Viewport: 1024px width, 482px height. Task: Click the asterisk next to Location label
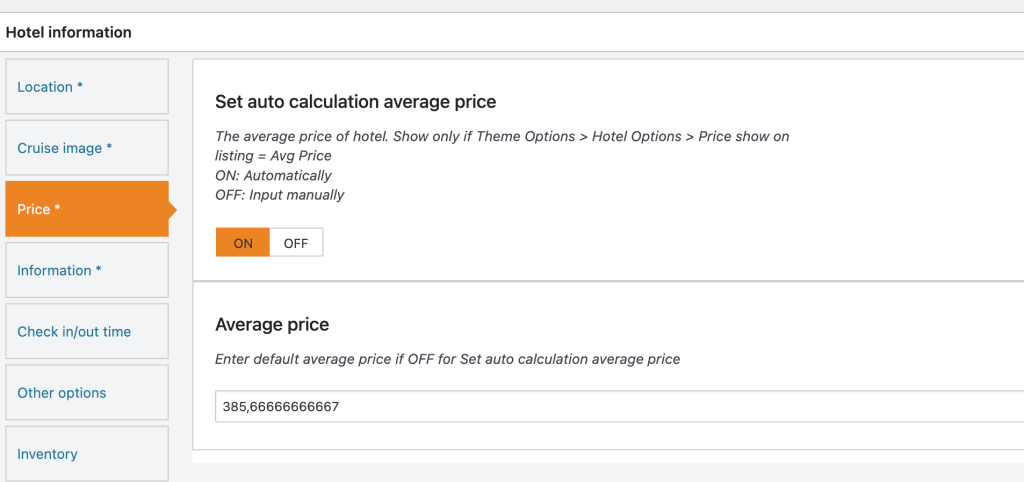click(x=80, y=87)
